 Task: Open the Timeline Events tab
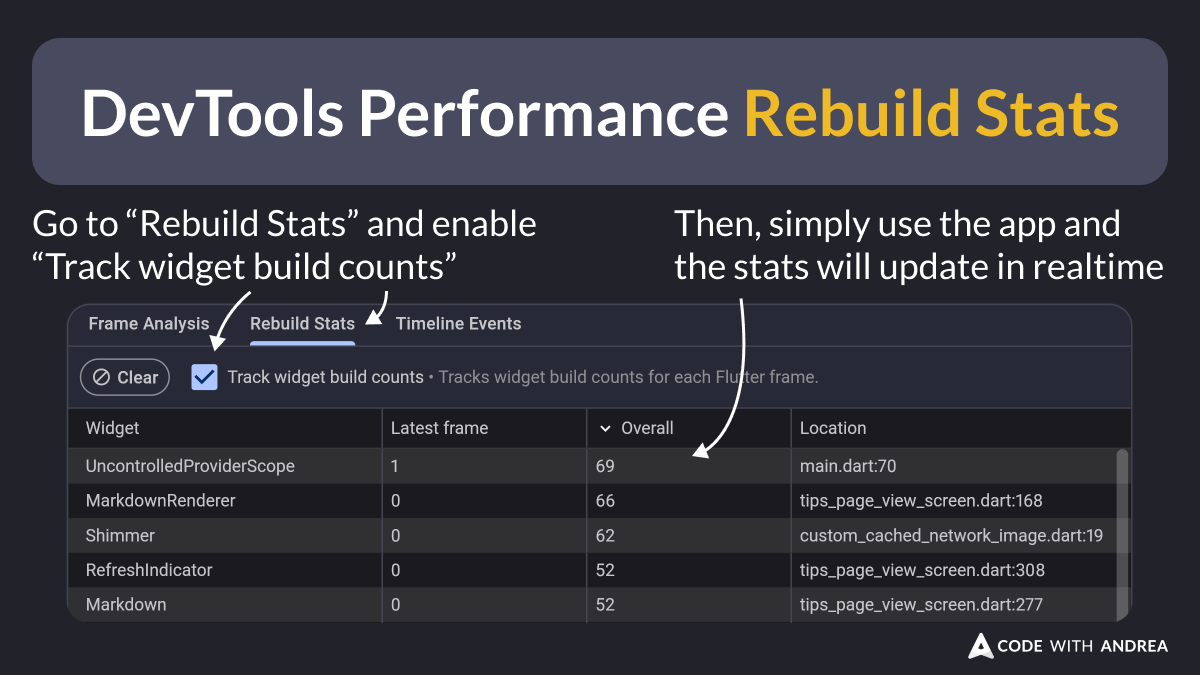458,323
